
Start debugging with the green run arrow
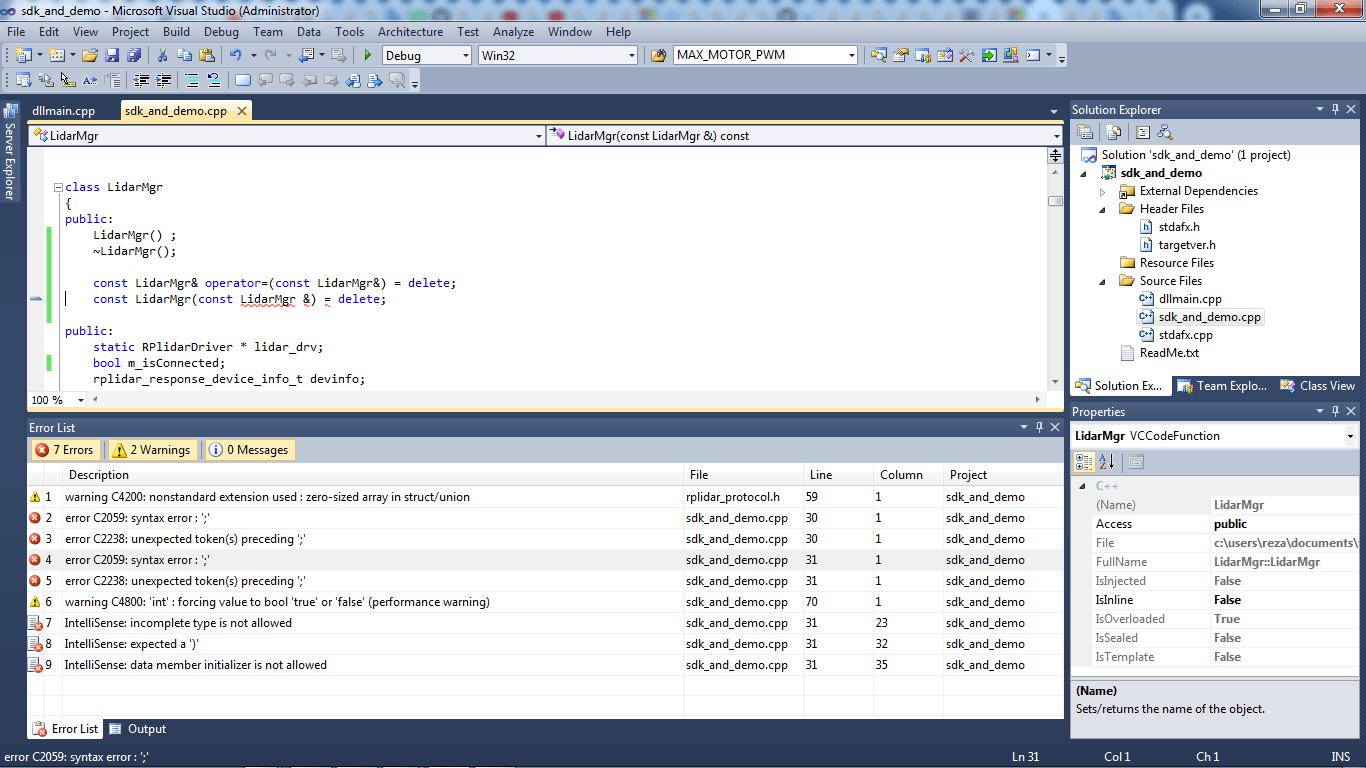[367, 55]
